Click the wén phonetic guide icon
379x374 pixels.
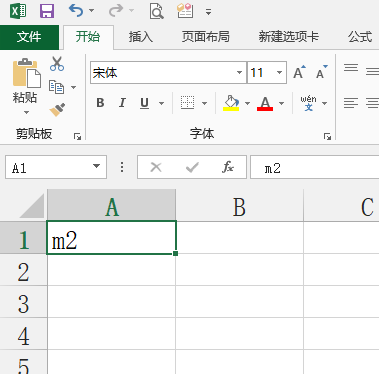coord(308,103)
